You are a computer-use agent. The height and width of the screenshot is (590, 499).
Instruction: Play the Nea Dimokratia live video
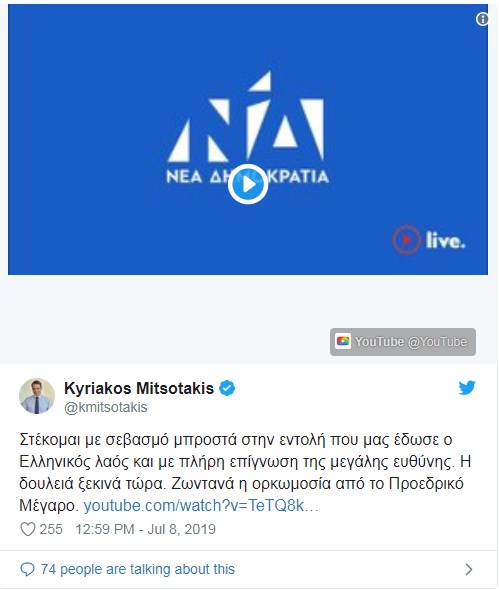pyautogui.click(x=248, y=184)
